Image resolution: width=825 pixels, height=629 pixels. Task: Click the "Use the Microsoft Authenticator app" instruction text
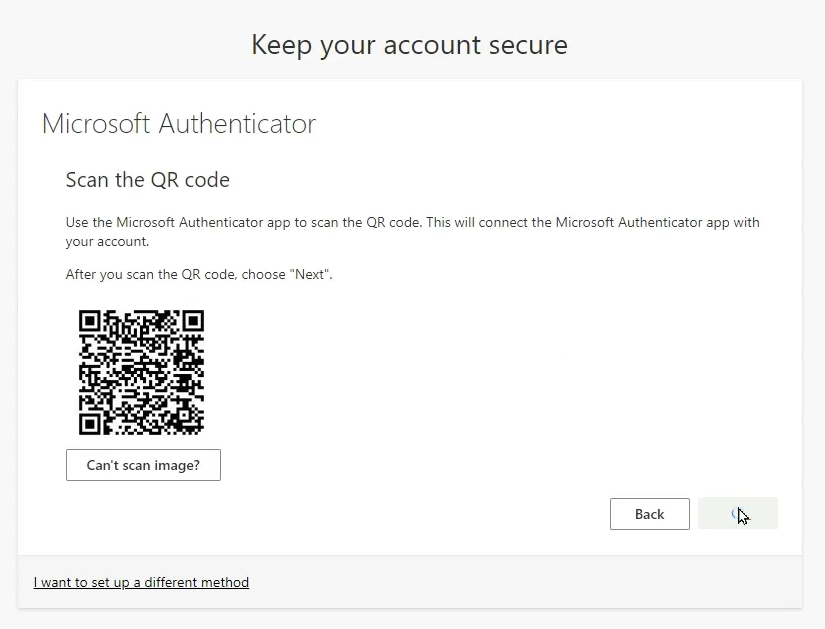click(412, 232)
